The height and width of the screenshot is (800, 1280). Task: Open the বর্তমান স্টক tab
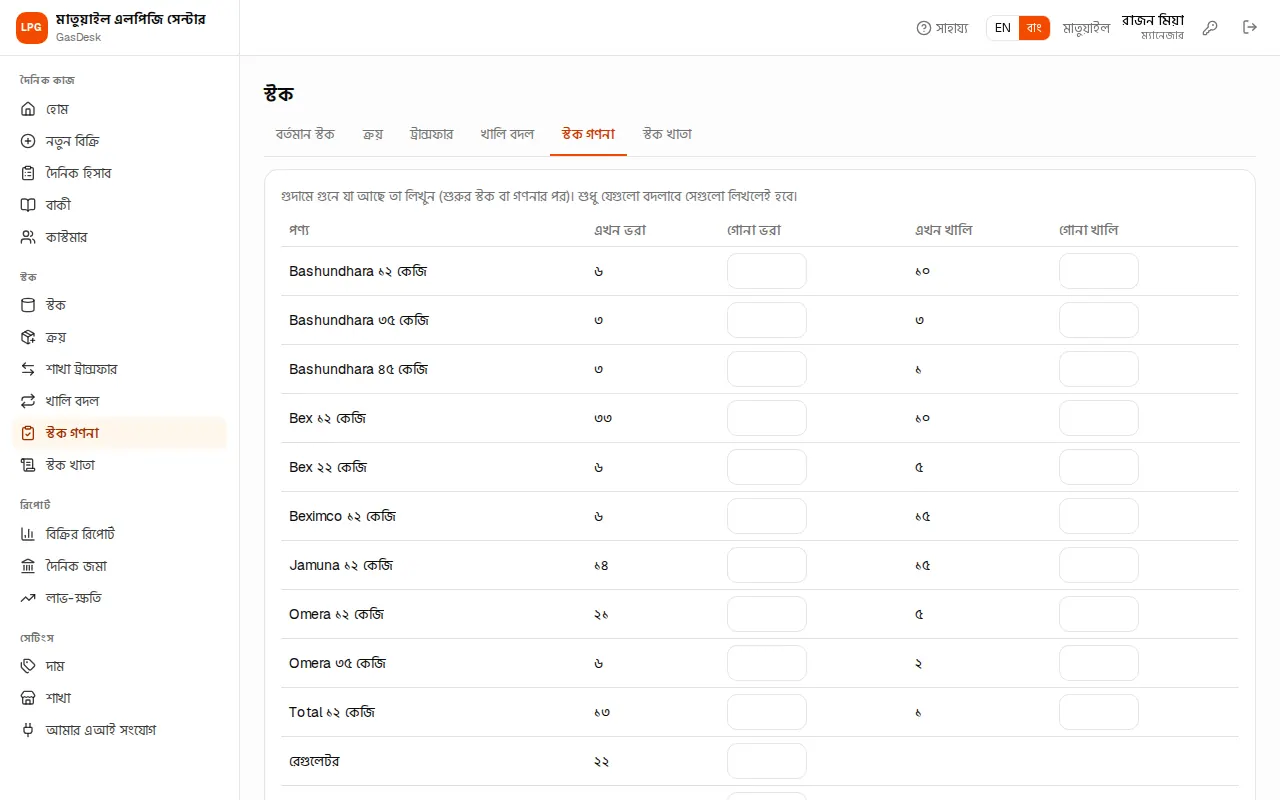click(305, 134)
